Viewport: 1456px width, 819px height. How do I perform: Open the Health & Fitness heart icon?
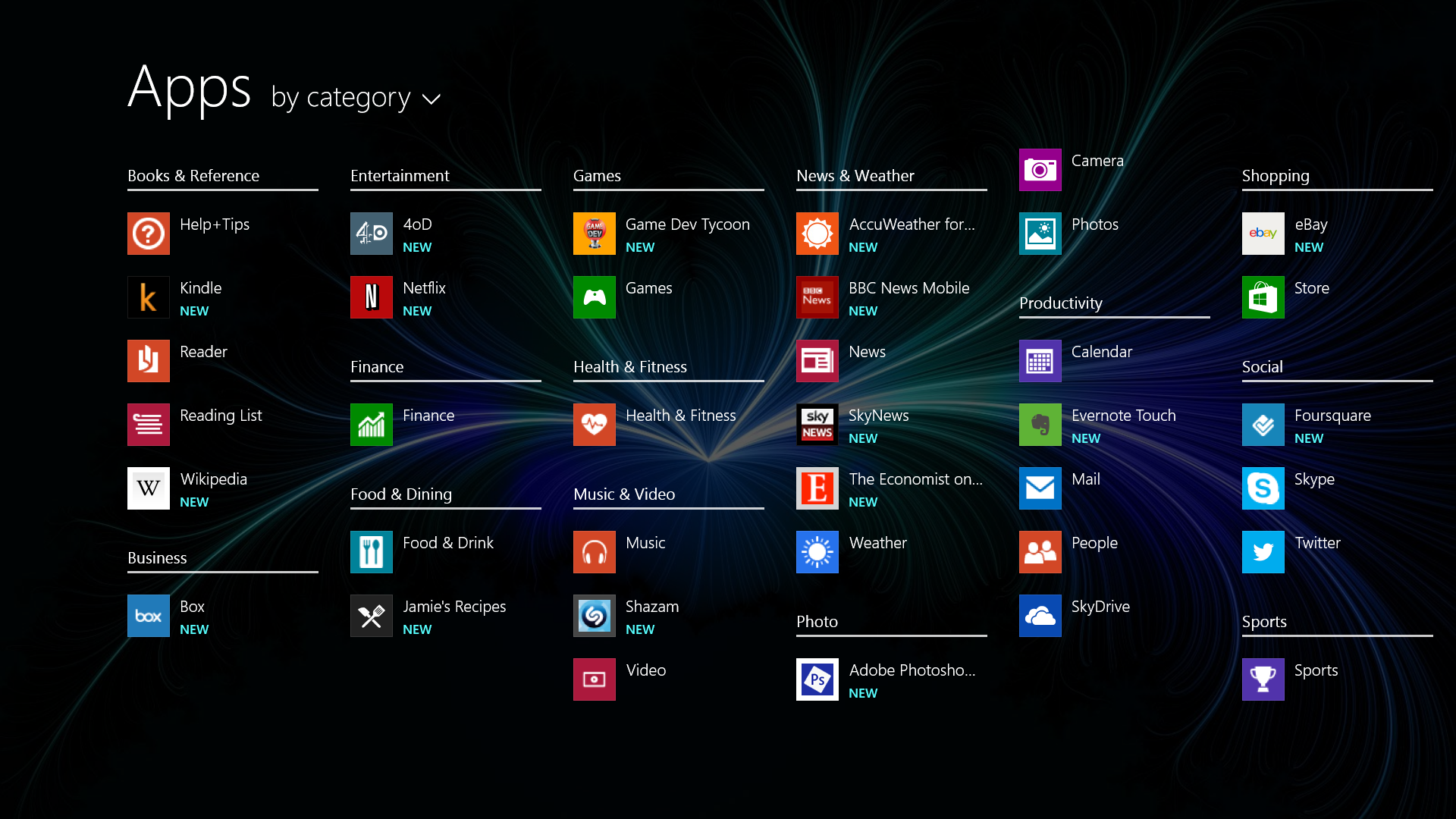pyautogui.click(x=595, y=425)
